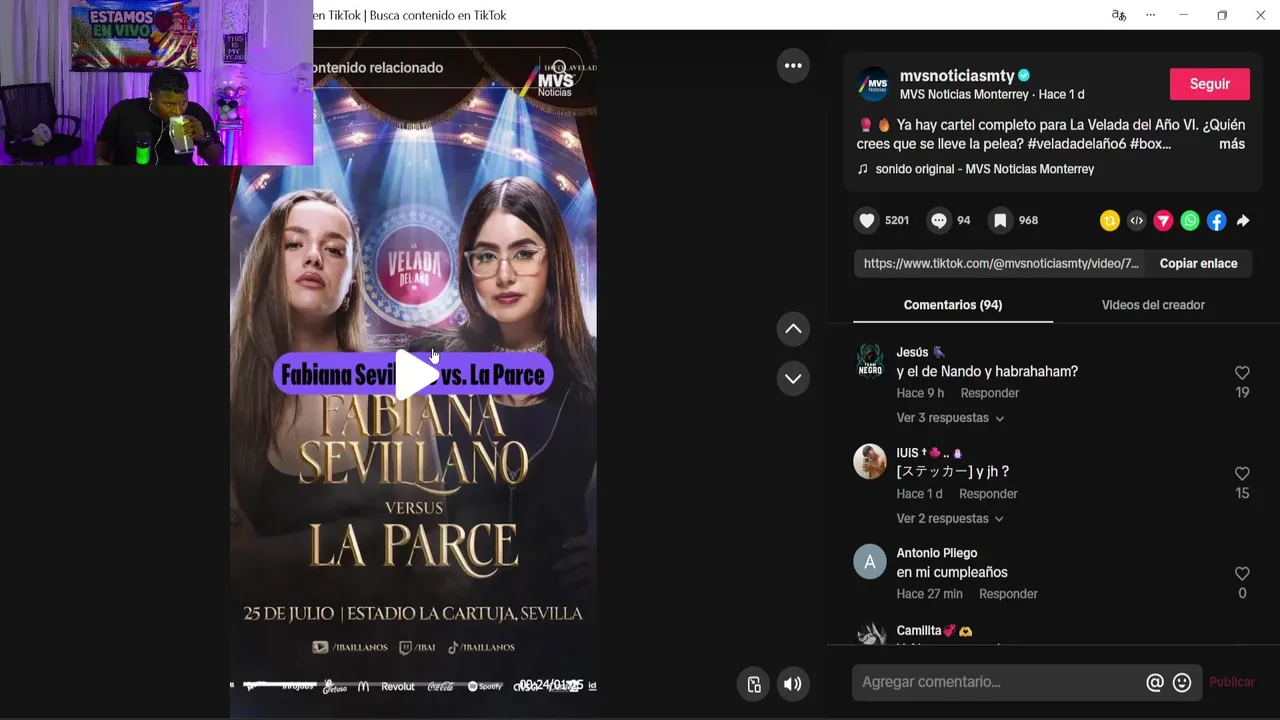Switch to the Comentarios (94) tab

coord(953,305)
